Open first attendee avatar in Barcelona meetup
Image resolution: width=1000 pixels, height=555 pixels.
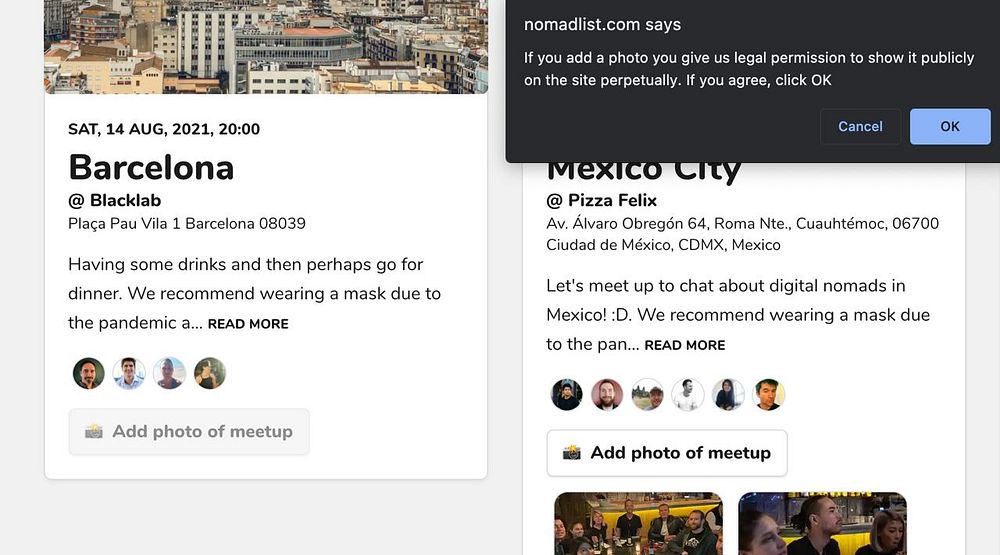89,373
